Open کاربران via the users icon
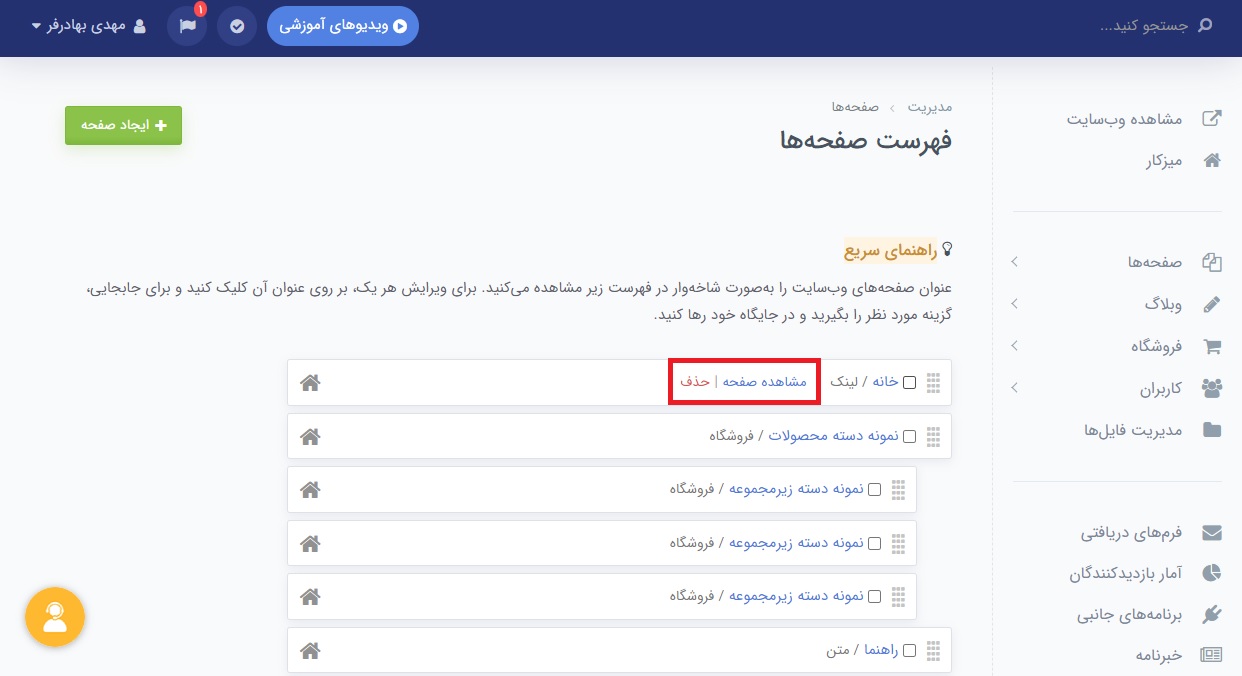The height and width of the screenshot is (676, 1242). tap(1211, 388)
